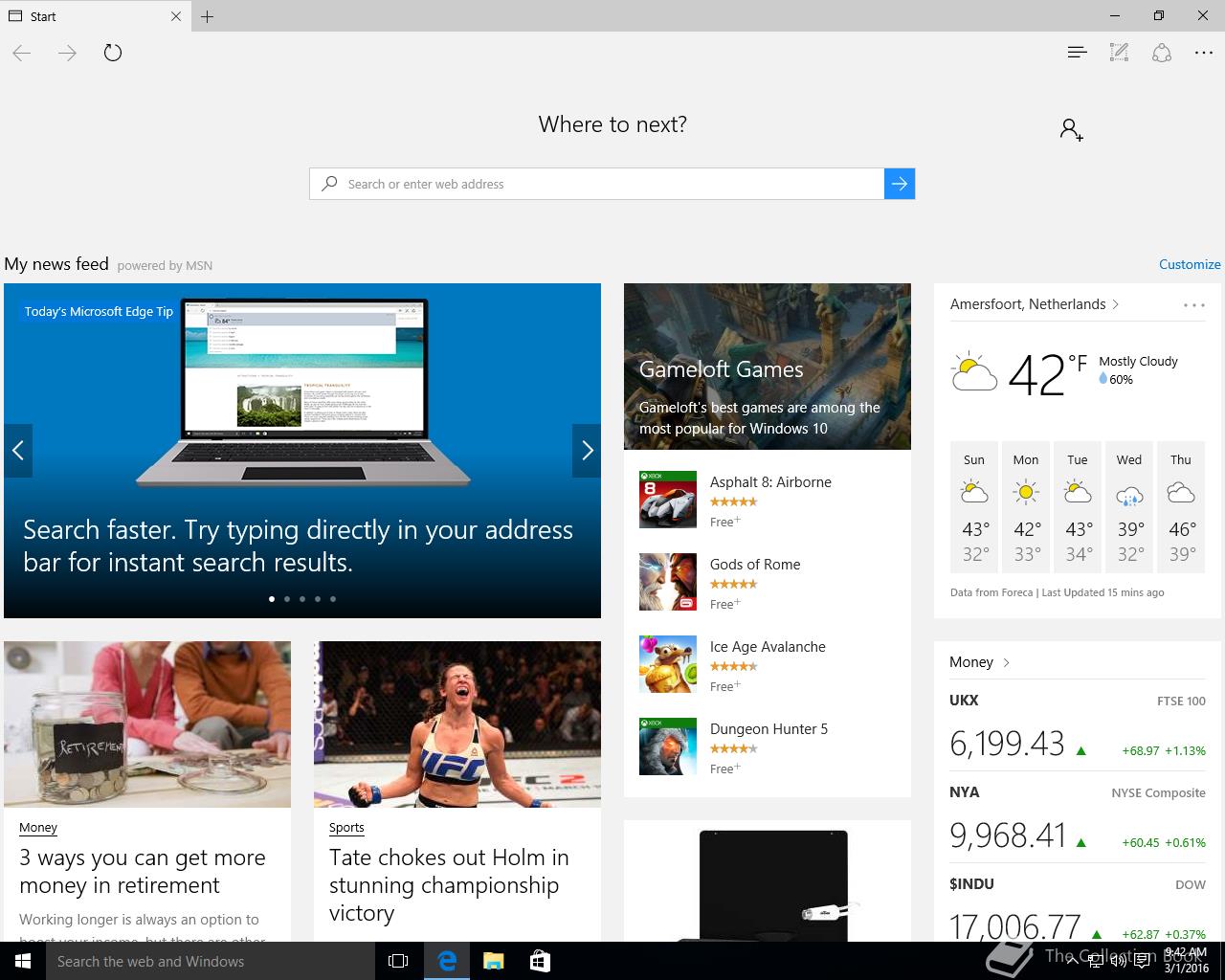This screenshot has width=1225, height=980.
Task: Open Windows Store from the taskbar
Action: tap(540, 961)
